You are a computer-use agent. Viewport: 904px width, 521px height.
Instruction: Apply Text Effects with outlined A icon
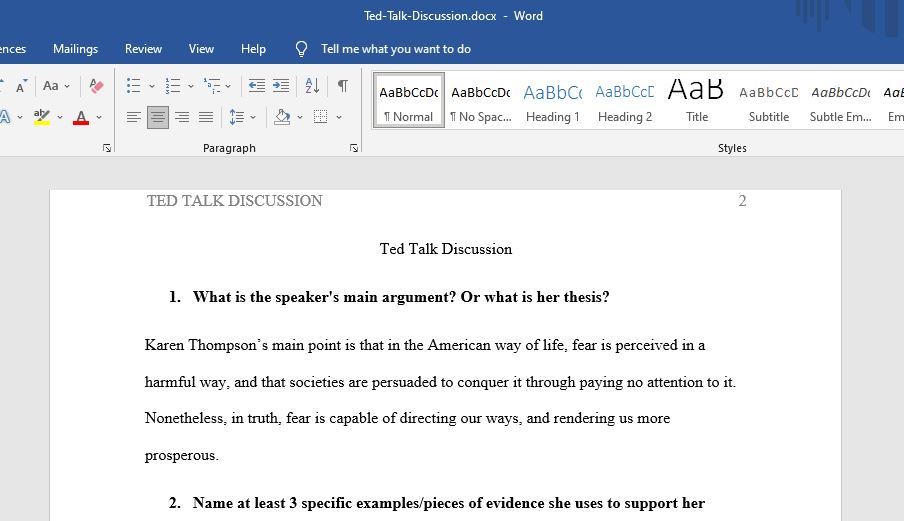click(5, 117)
